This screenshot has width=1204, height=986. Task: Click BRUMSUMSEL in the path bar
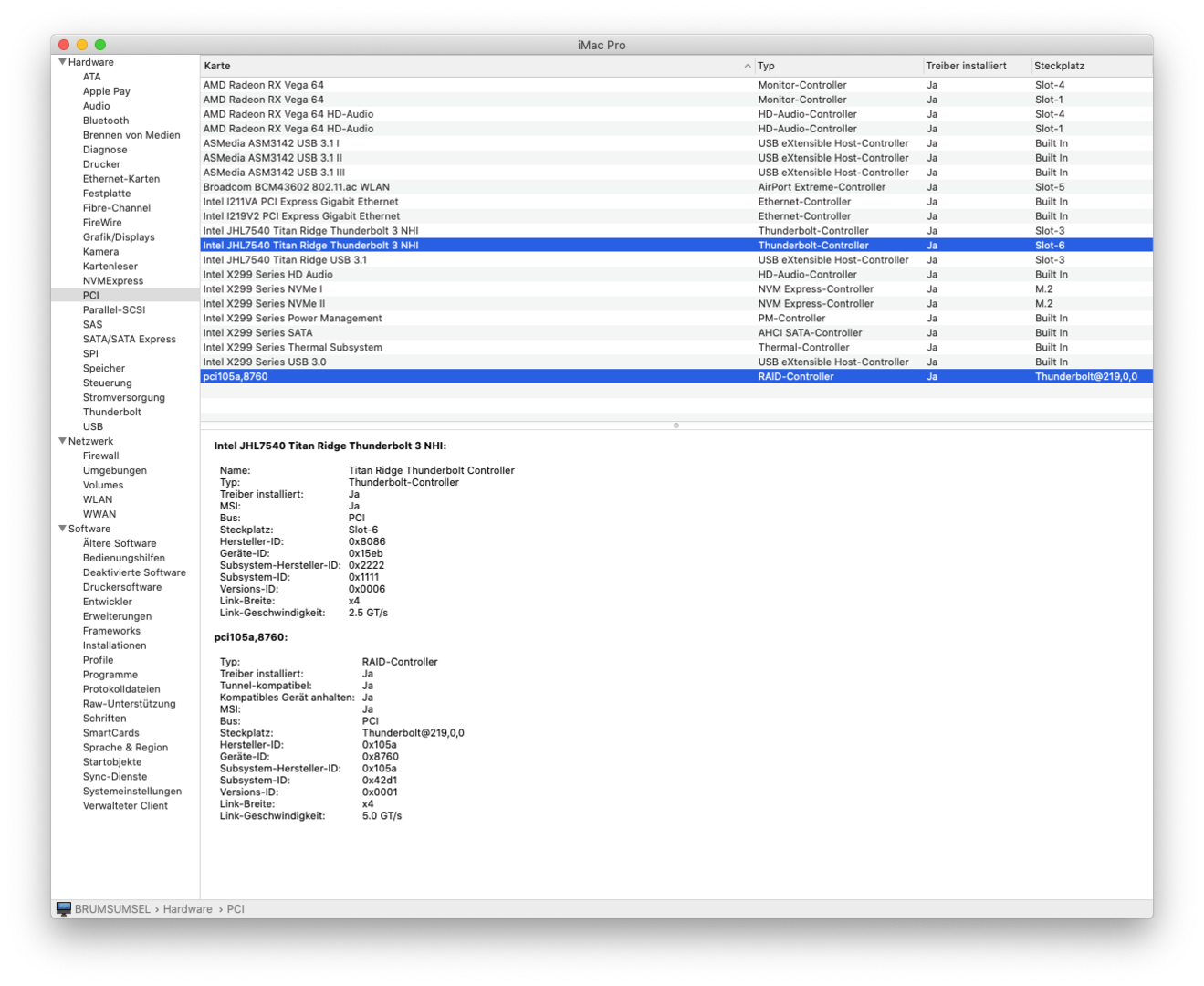[112, 909]
